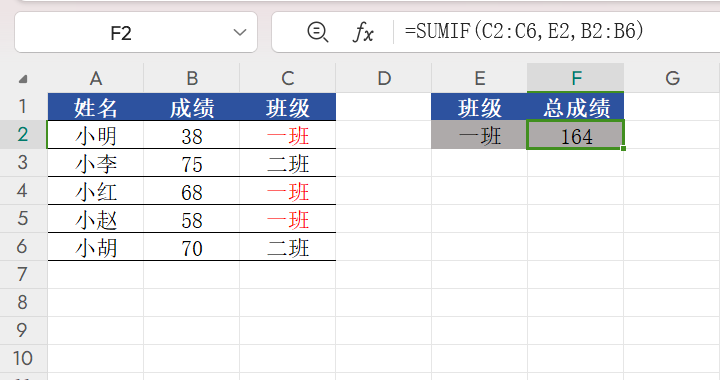
Task: Open the fx insert function dialog
Action: (x=363, y=33)
